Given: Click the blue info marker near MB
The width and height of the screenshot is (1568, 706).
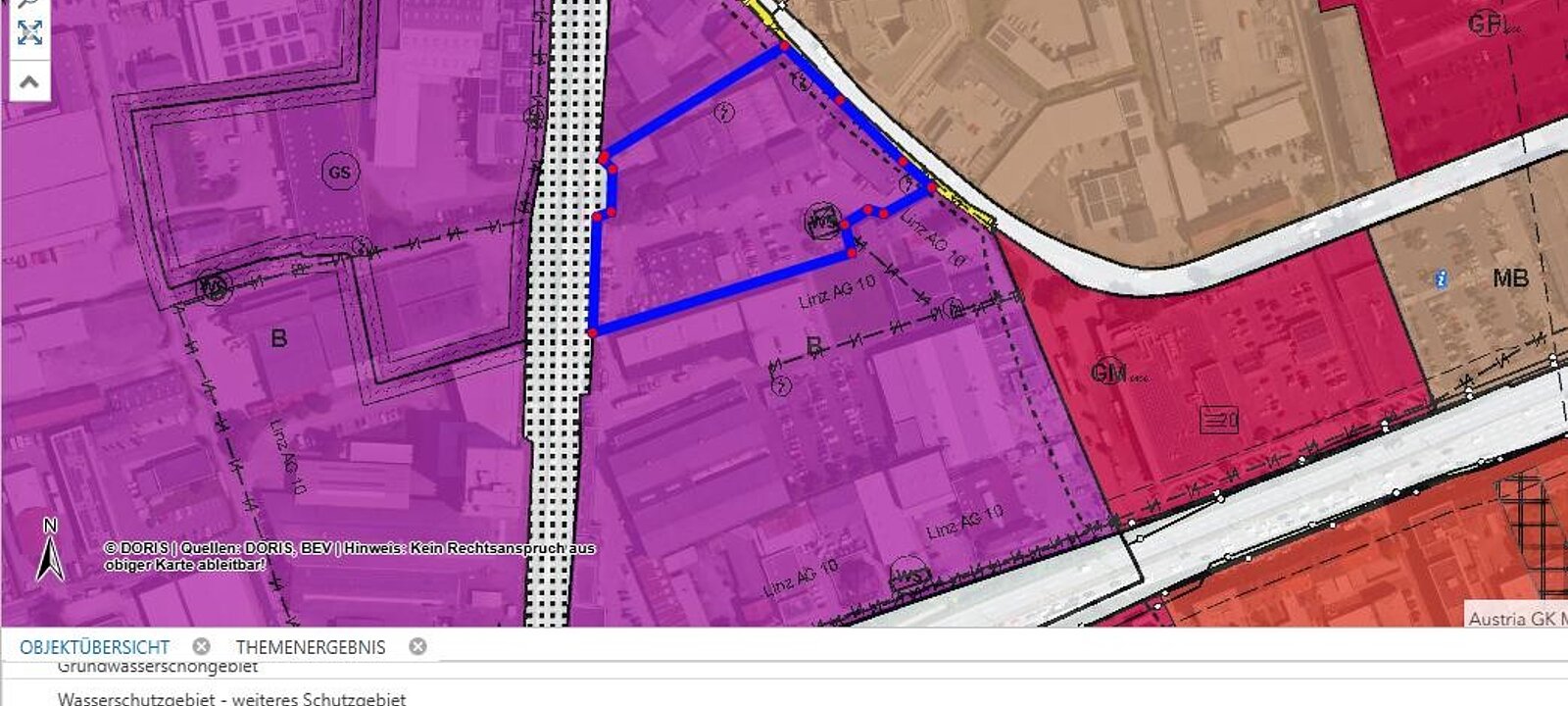Looking at the screenshot, I should (x=1440, y=279).
